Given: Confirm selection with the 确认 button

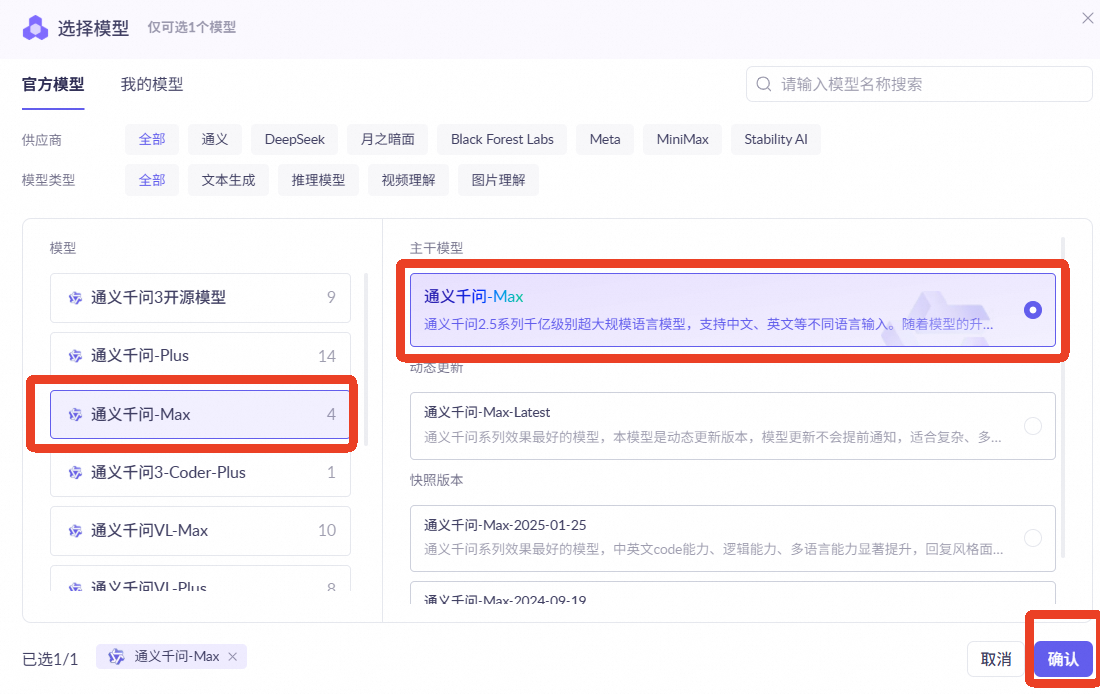Looking at the screenshot, I should [x=1063, y=659].
